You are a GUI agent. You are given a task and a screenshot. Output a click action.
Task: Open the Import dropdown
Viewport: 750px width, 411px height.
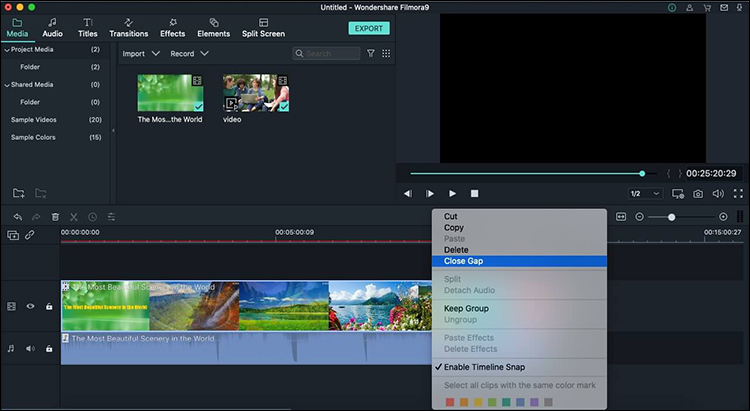141,54
